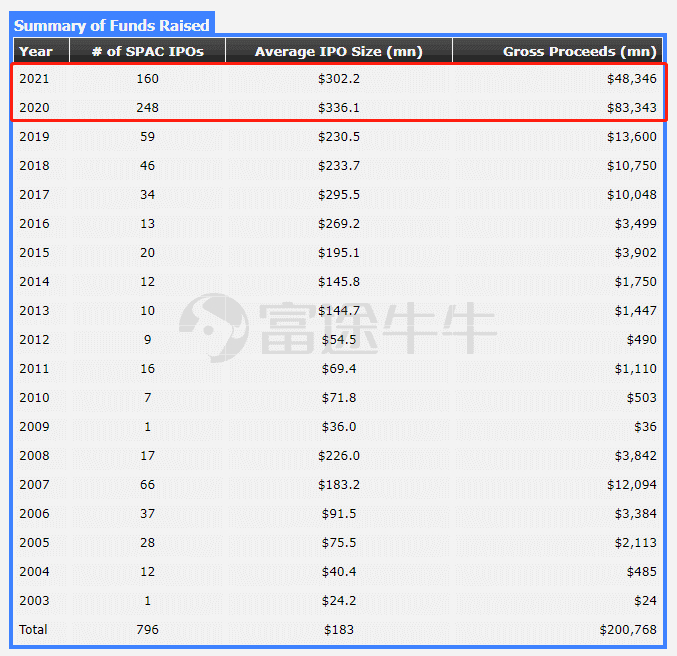Click the IPO count '34'

tap(148, 194)
